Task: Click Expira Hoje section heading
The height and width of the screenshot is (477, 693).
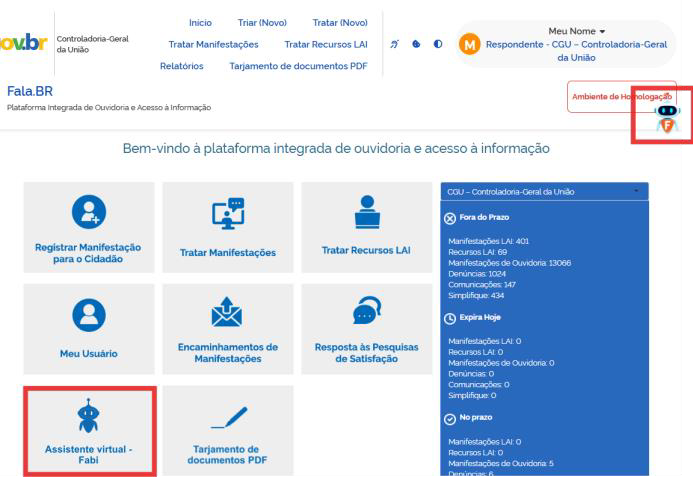Action: click(x=480, y=317)
